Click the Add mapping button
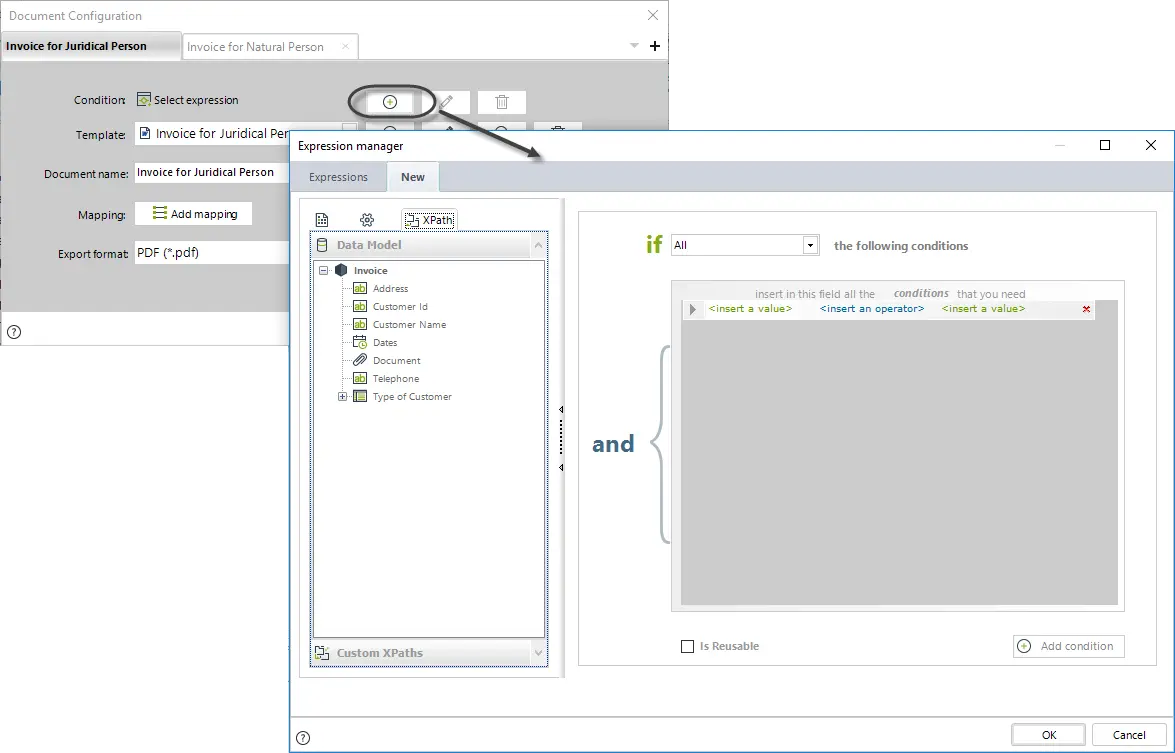This screenshot has width=1175, height=753. [x=193, y=214]
